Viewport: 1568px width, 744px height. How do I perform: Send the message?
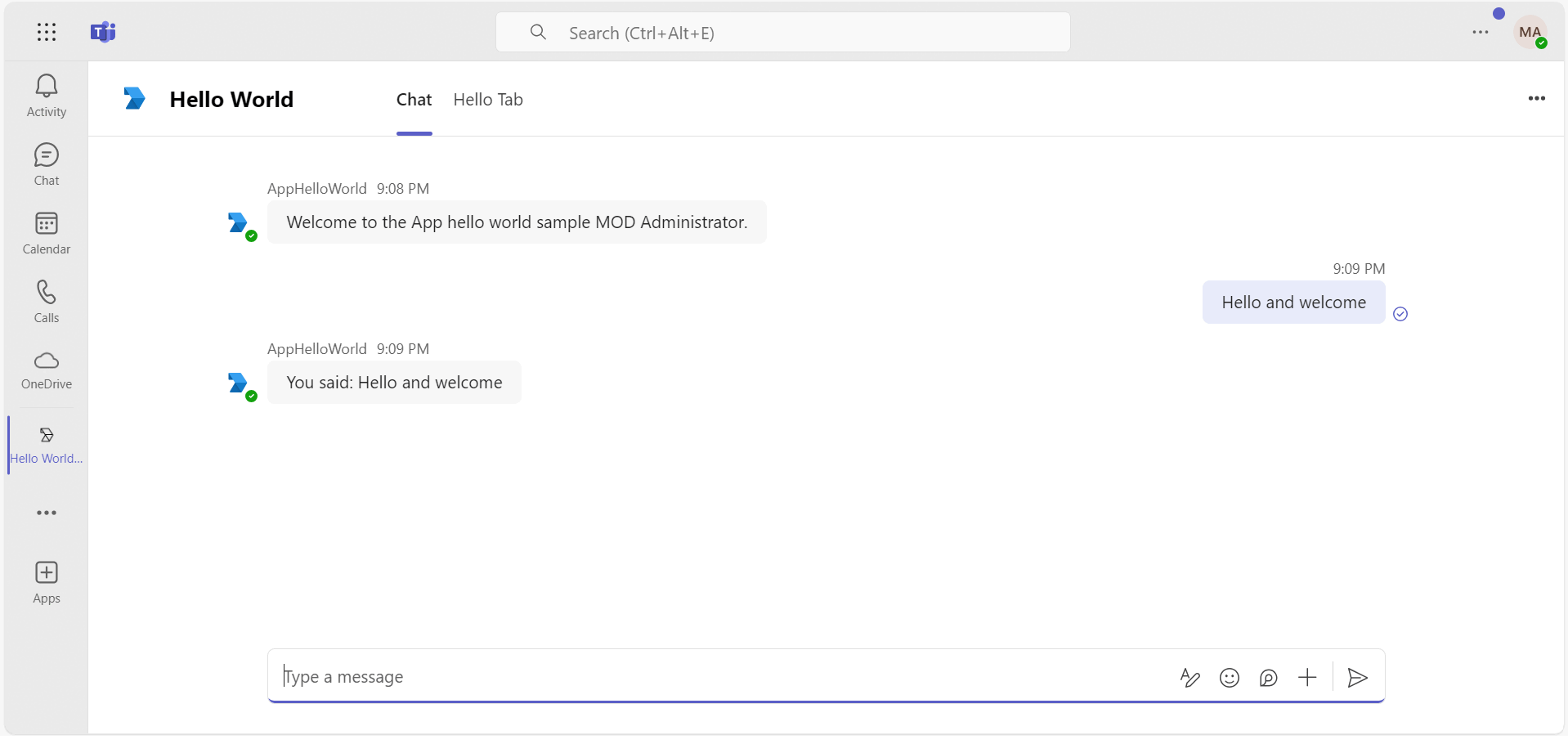pos(1358,678)
